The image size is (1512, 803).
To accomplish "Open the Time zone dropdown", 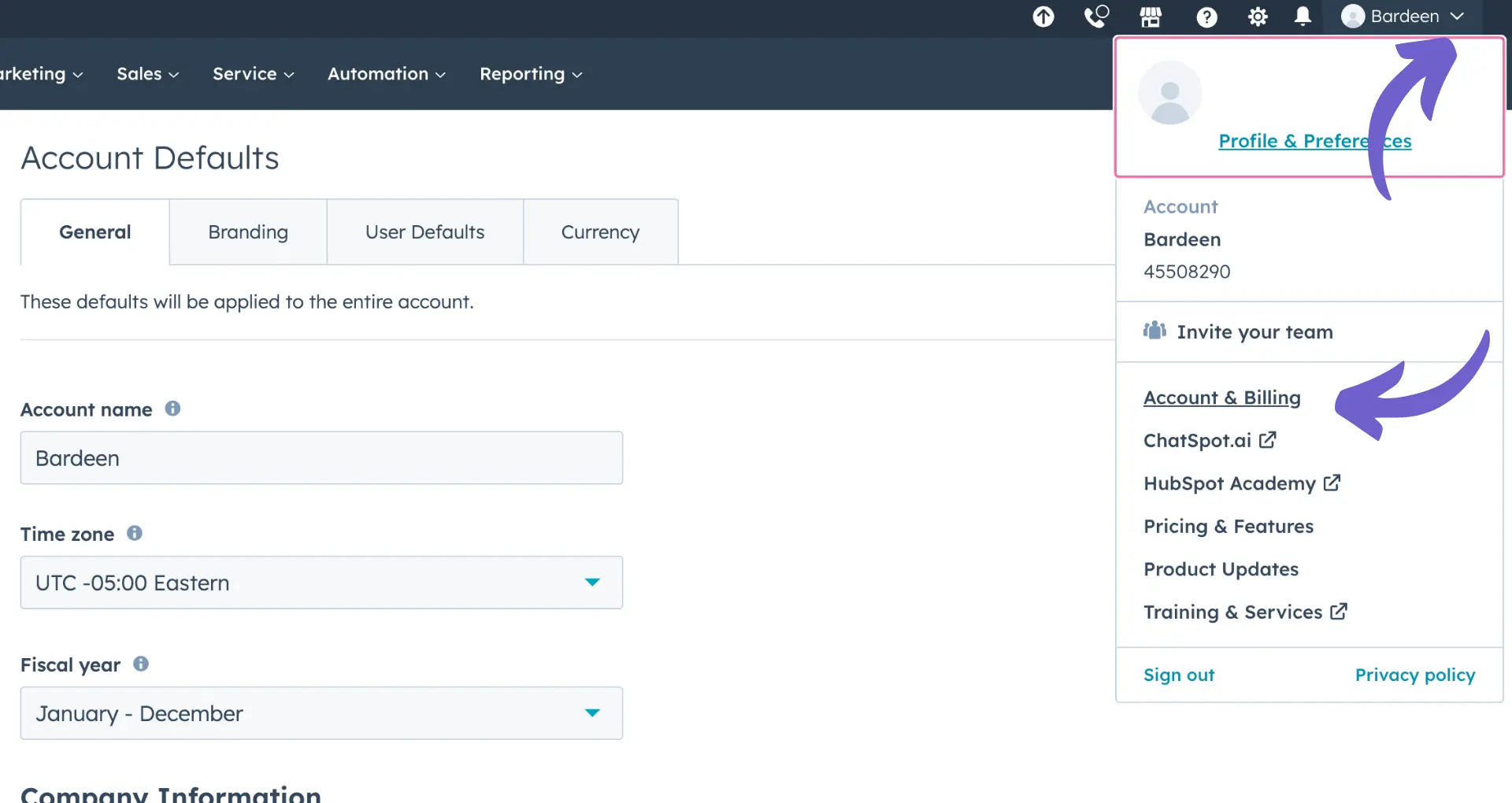I will [321, 583].
